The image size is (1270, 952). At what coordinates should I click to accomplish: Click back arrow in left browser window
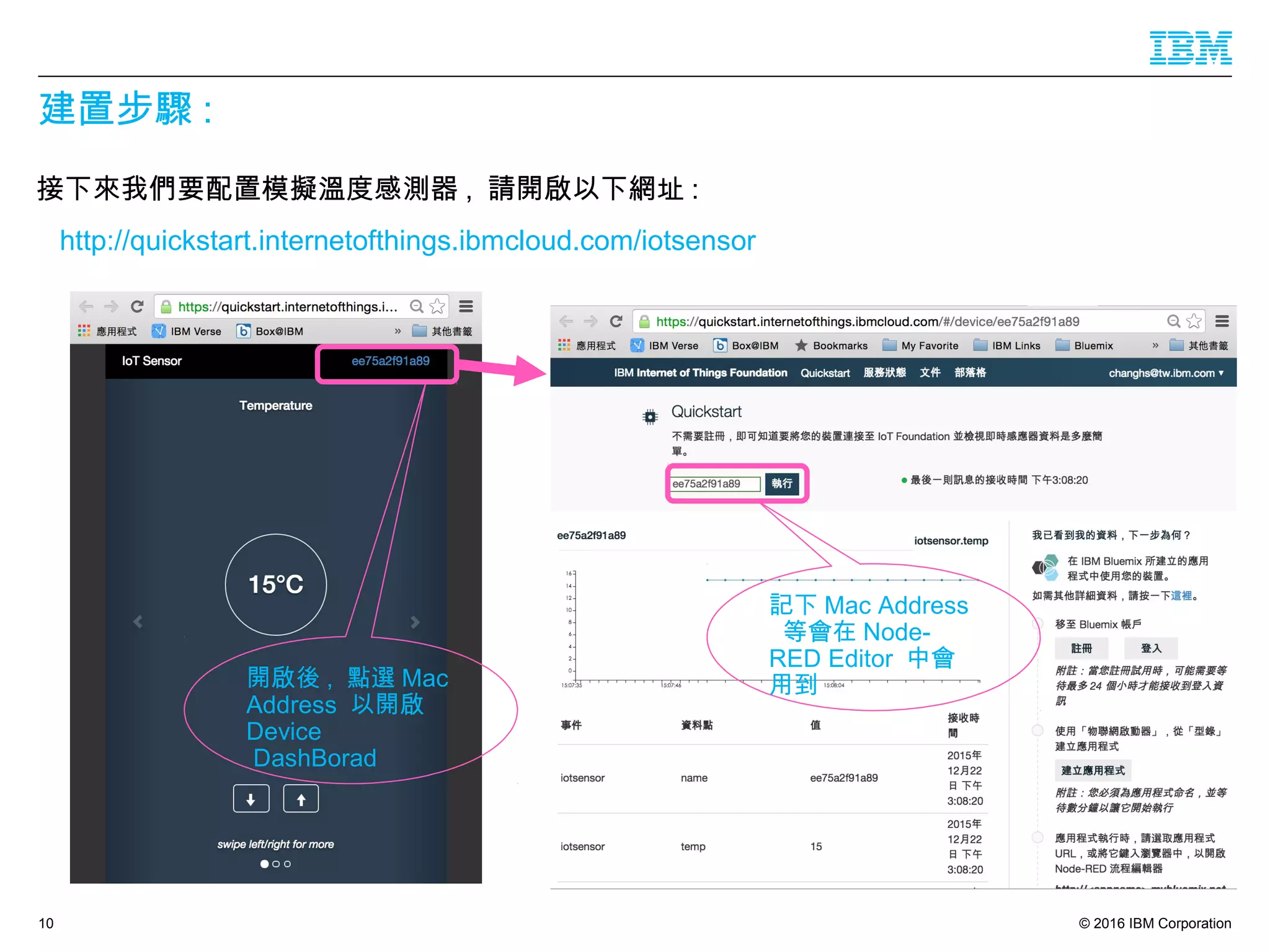pos(86,306)
